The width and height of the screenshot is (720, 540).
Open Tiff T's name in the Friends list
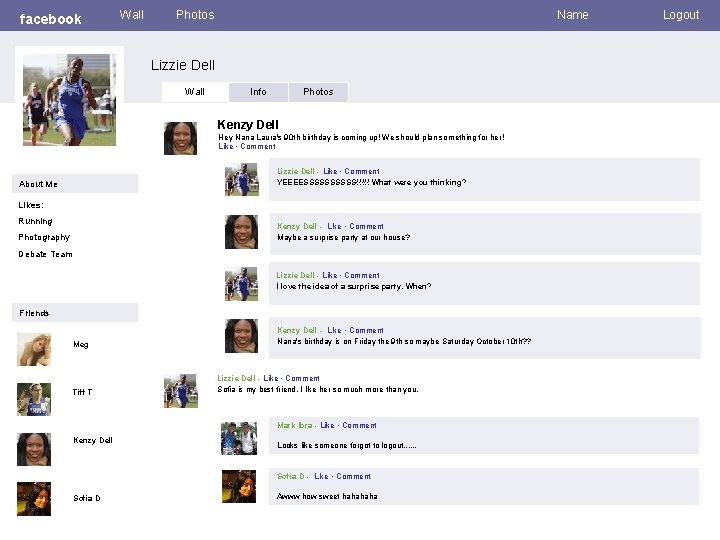[x=82, y=392]
